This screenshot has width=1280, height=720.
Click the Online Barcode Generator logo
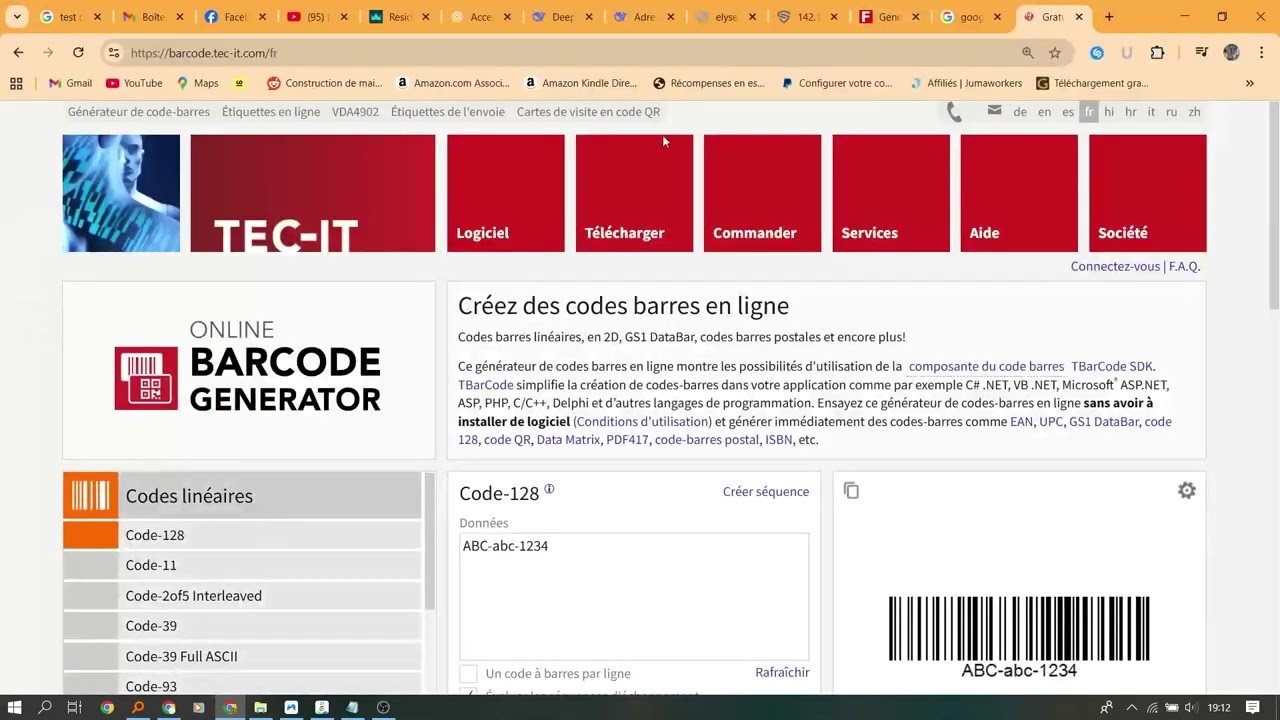(248, 366)
